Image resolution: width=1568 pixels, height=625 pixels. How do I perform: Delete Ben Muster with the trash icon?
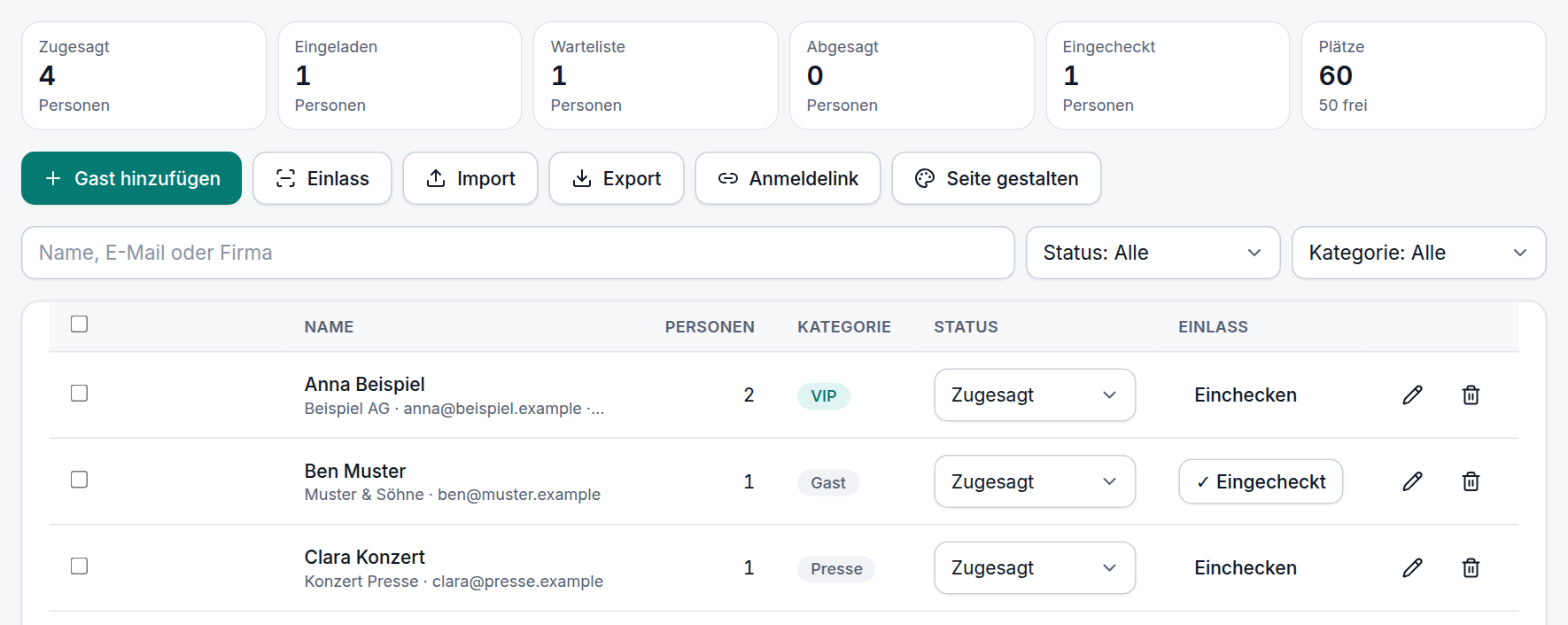coord(1471,481)
